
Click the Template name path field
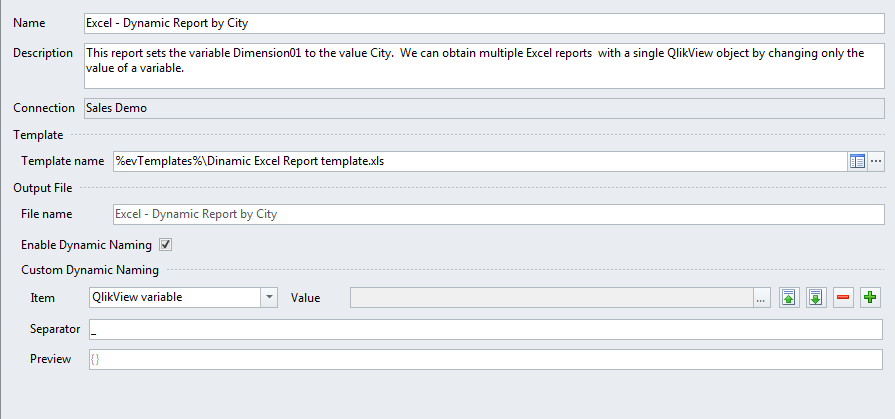pos(480,162)
